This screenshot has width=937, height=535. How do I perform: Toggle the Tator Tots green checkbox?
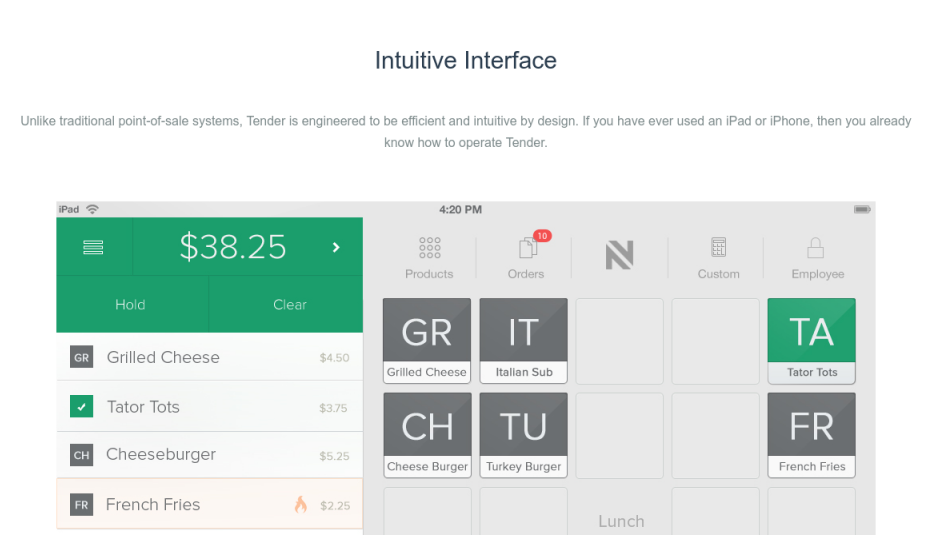coord(81,406)
